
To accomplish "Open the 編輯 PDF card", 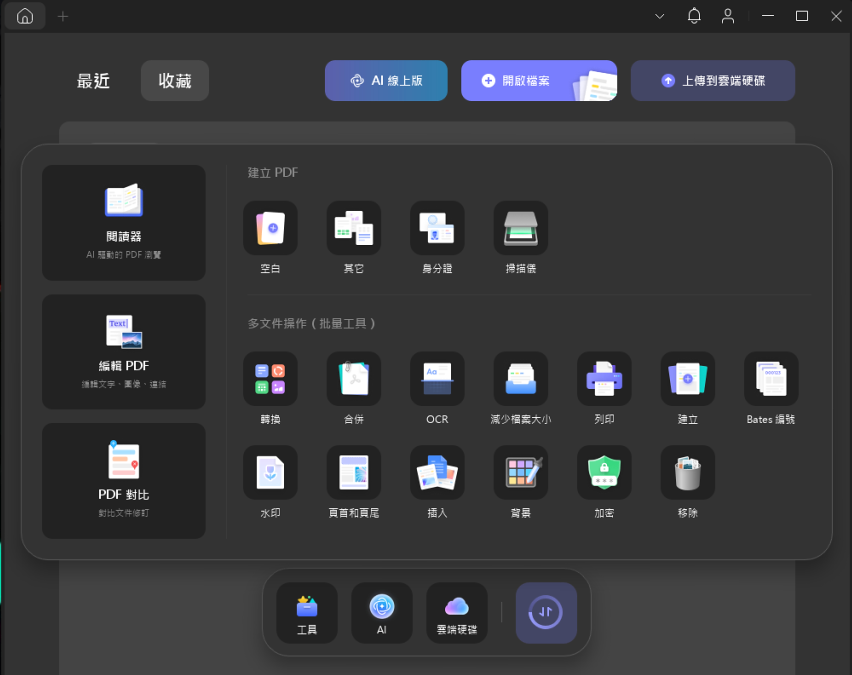I will (124, 352).
